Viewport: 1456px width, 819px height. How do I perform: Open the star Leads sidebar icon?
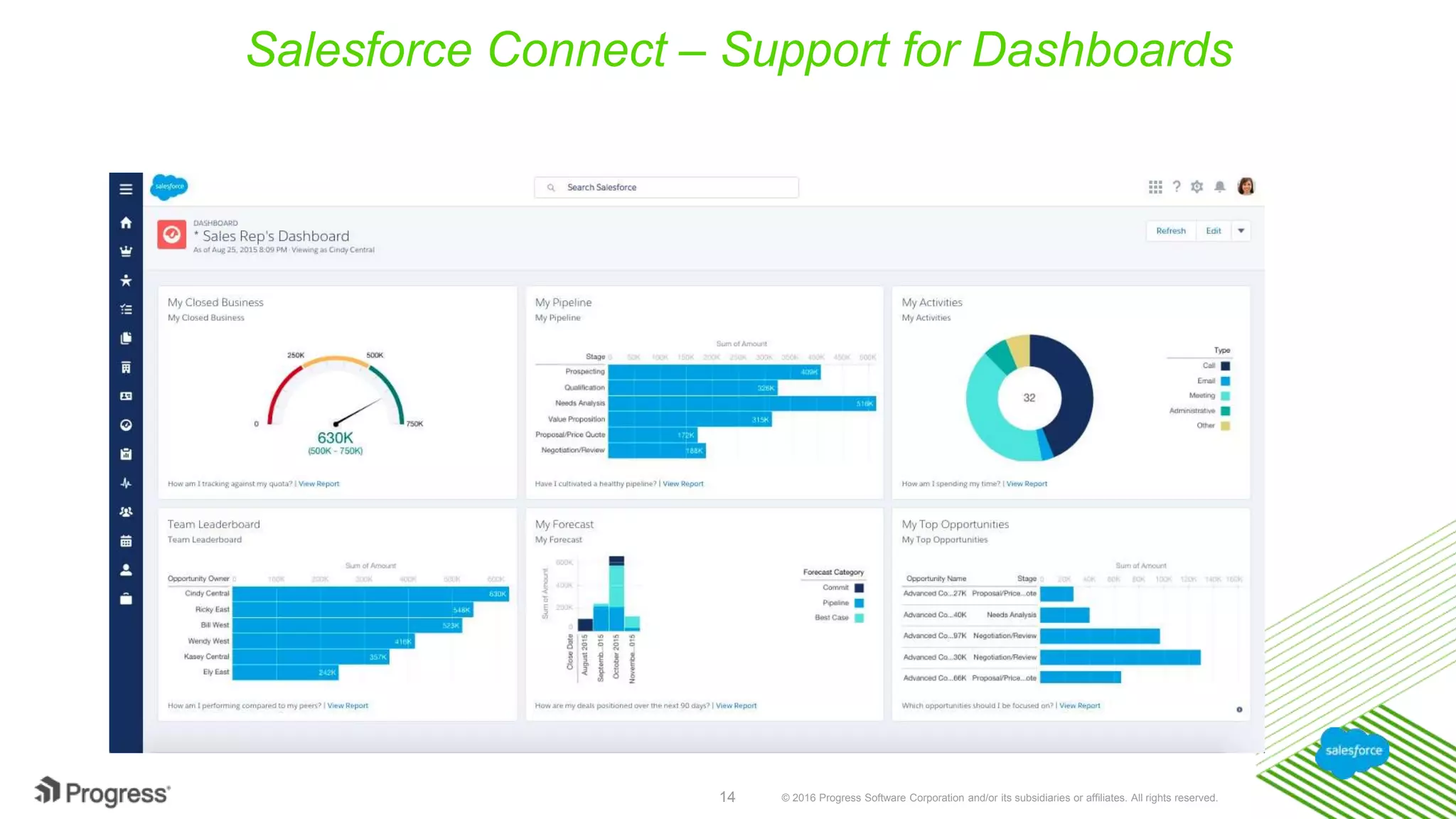click(x=126, y=280)
